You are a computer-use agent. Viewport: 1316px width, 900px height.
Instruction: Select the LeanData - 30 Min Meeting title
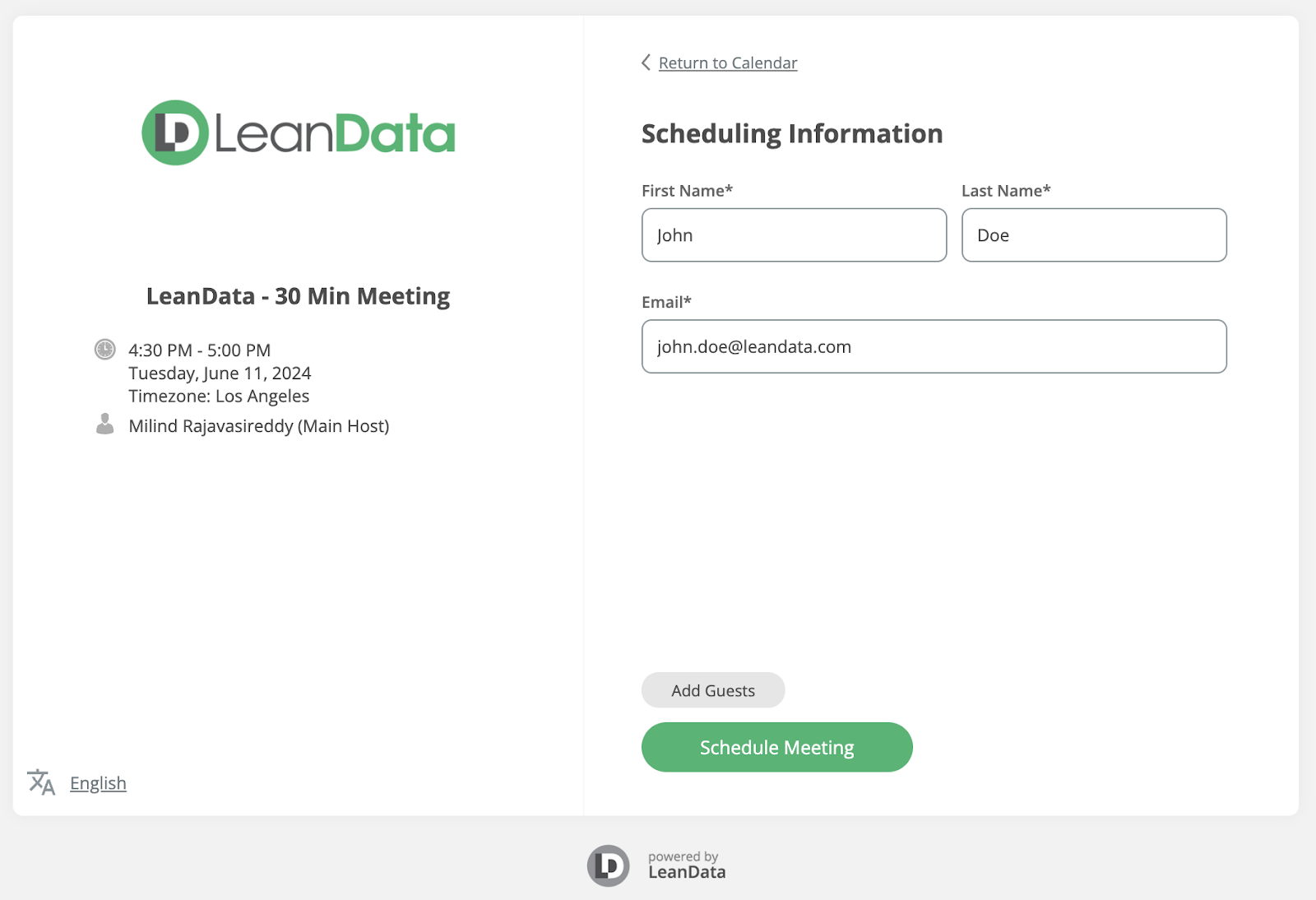tap(298, 296)
